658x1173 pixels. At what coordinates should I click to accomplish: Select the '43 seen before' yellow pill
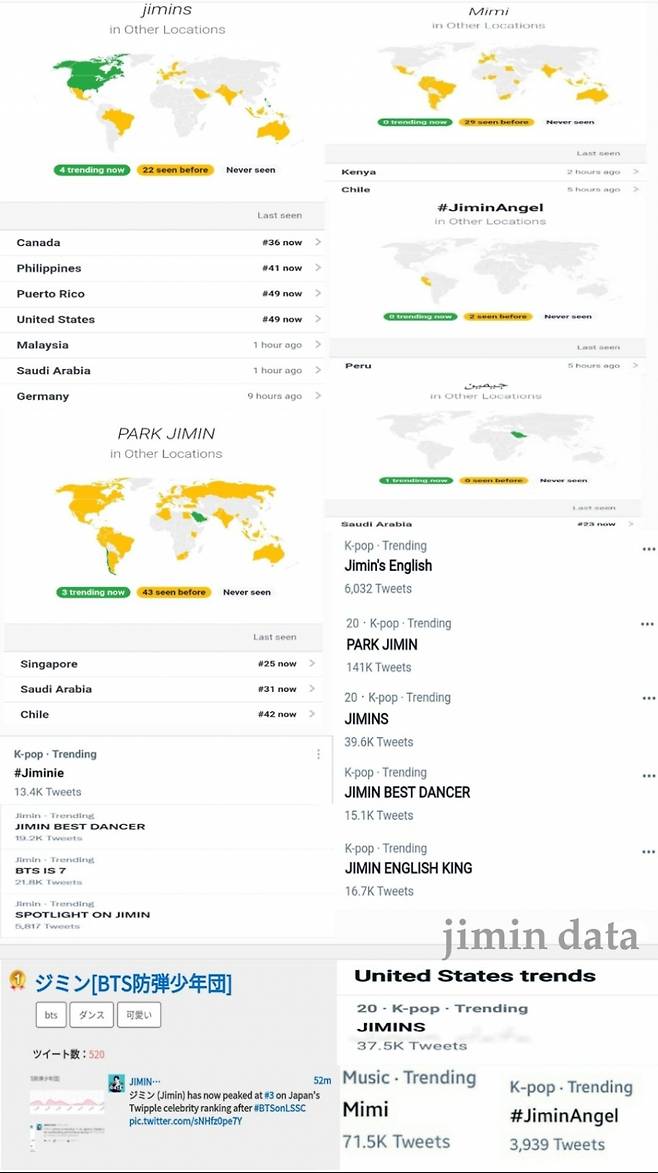173,592
